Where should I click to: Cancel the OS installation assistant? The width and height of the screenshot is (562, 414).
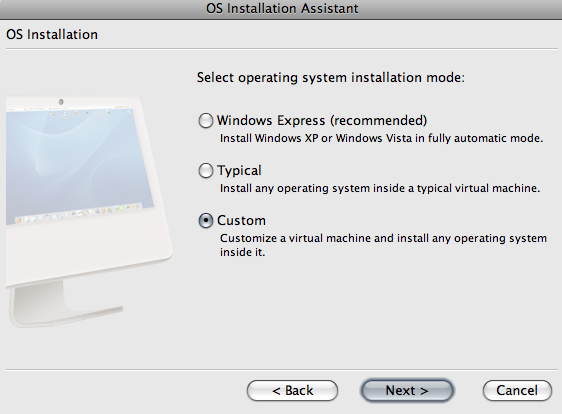[517, 390]
